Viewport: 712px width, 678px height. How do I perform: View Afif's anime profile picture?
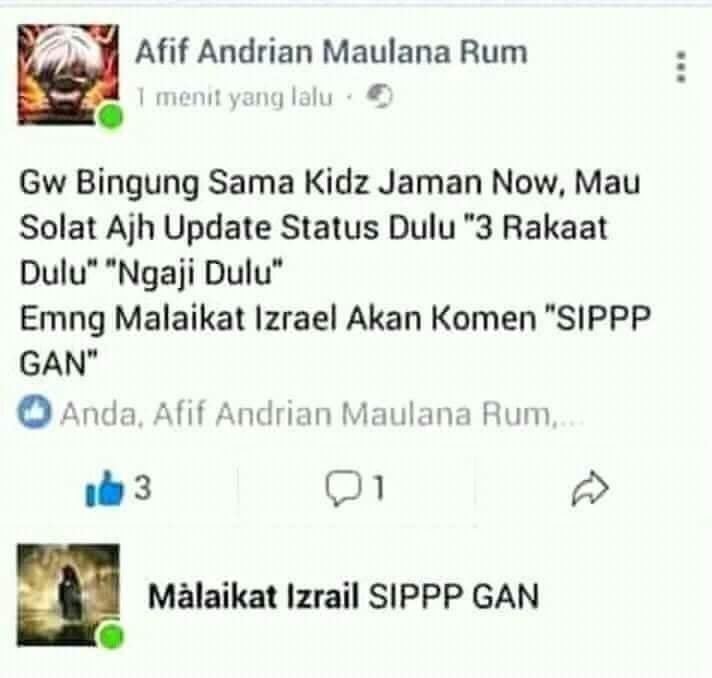[x=68, y=74]
